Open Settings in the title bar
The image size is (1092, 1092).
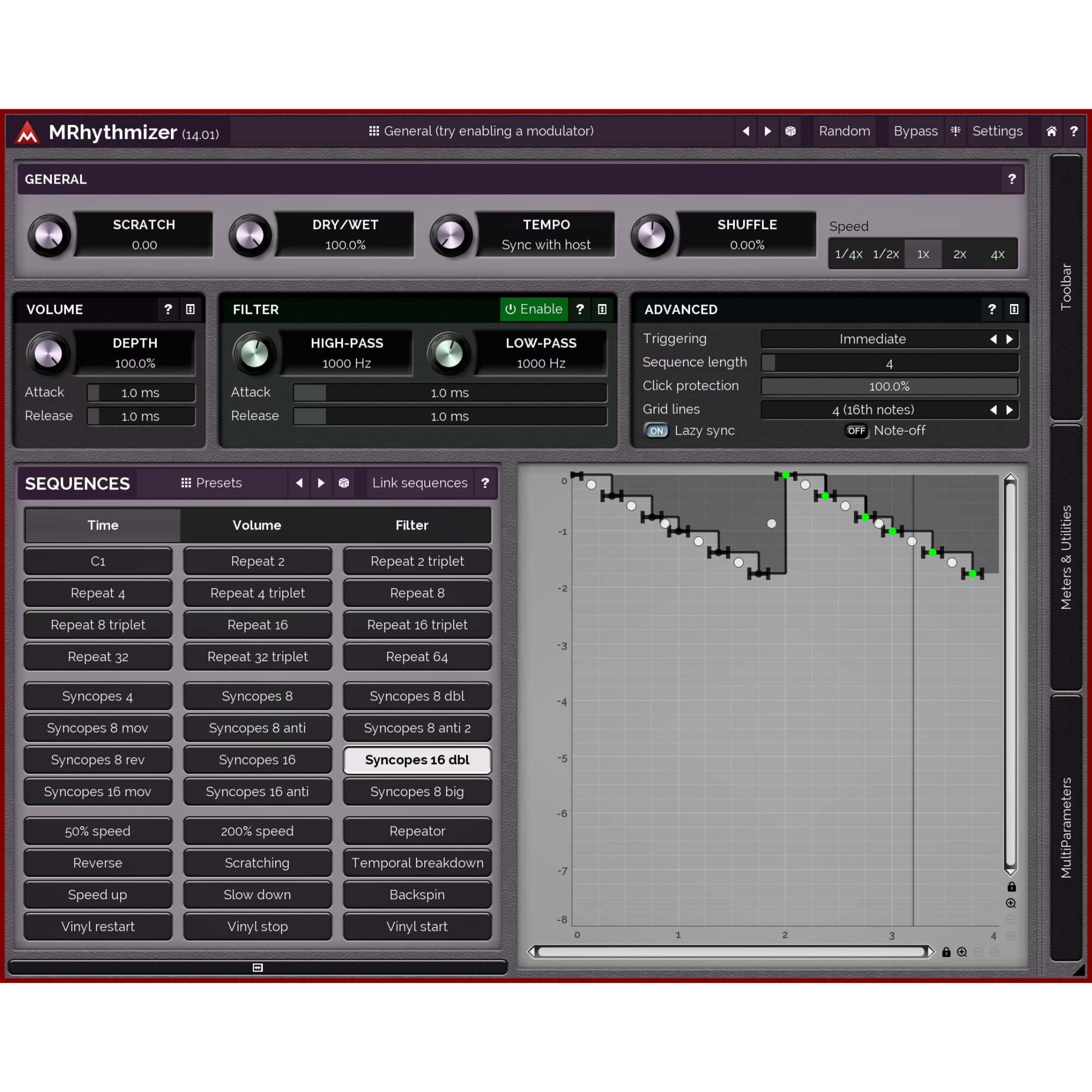[997, 131]
